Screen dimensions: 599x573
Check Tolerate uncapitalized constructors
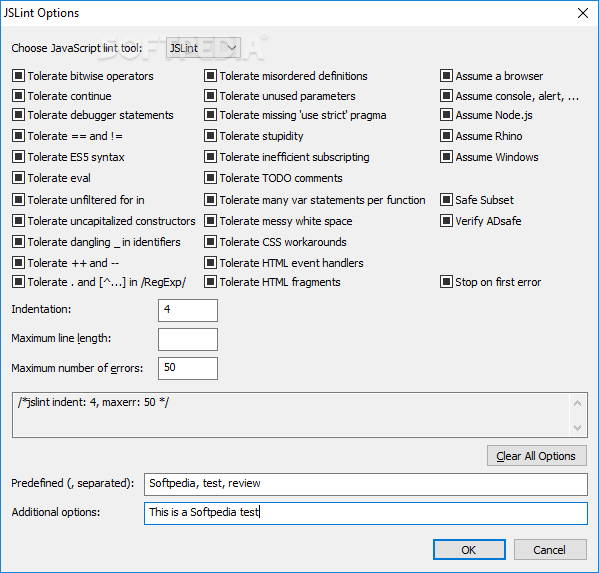point(18,220)
